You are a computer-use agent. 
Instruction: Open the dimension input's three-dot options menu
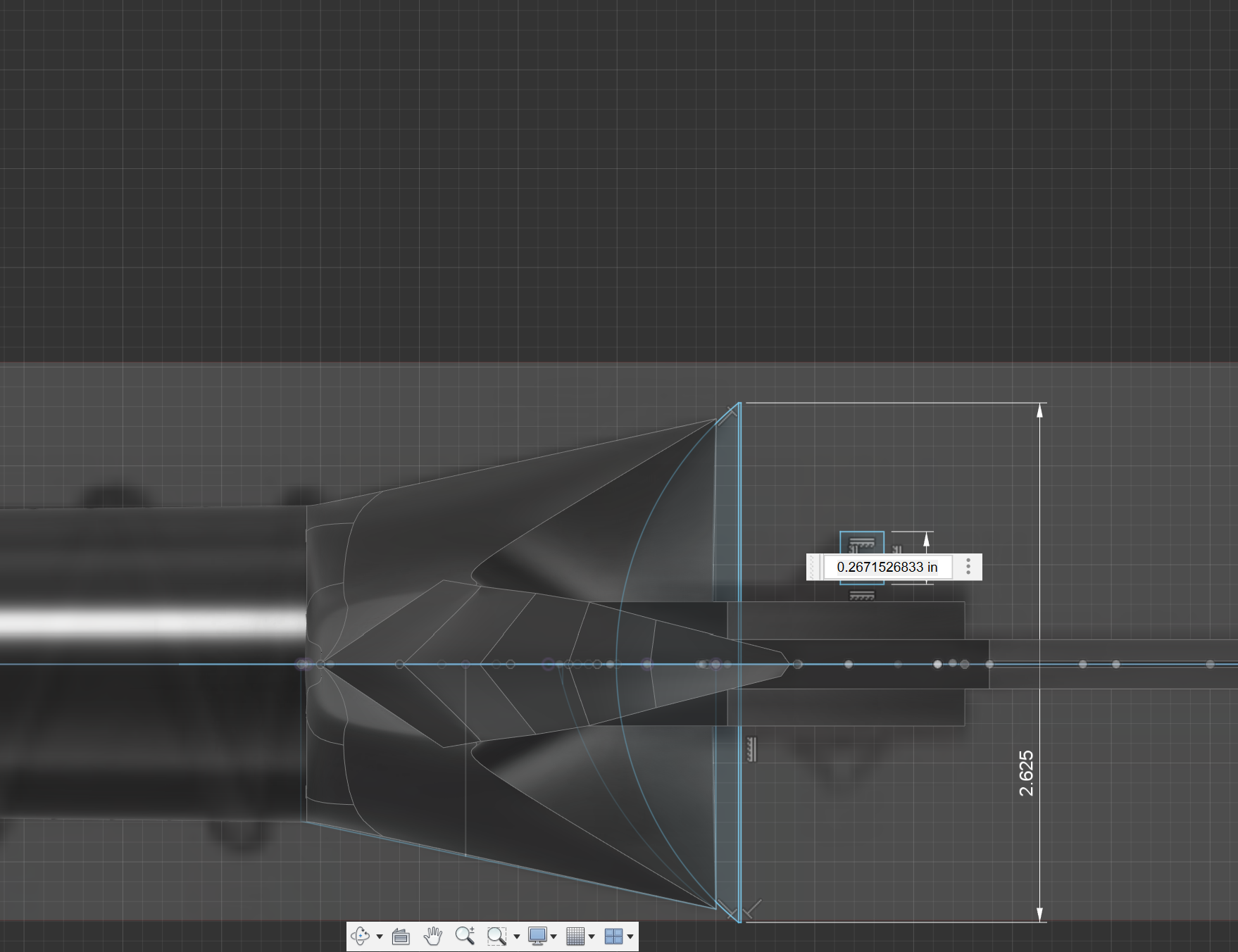tap(968, 567)
